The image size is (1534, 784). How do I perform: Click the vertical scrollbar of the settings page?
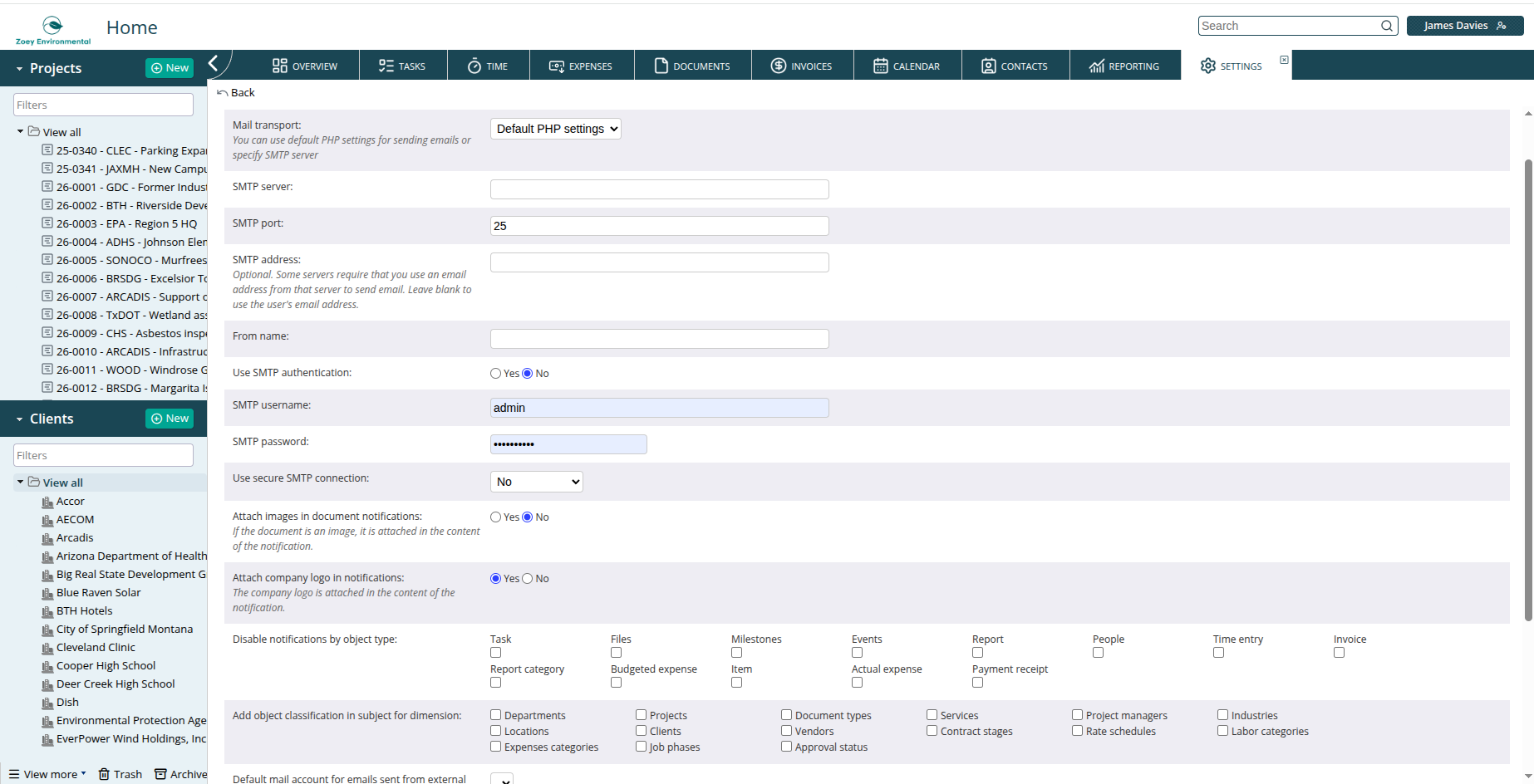1528,390
